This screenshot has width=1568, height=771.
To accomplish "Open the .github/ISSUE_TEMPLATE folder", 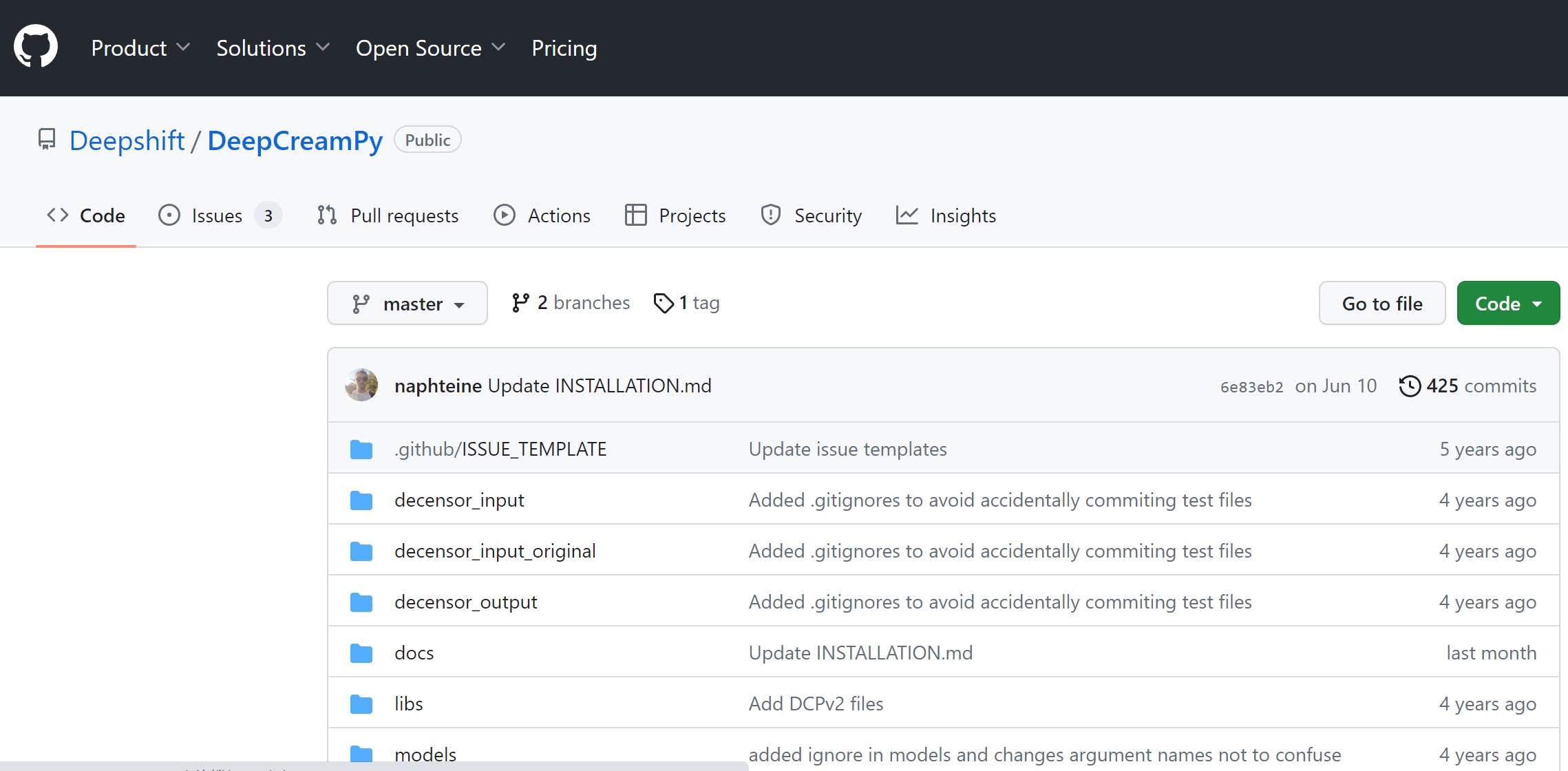I will point(500,450).
